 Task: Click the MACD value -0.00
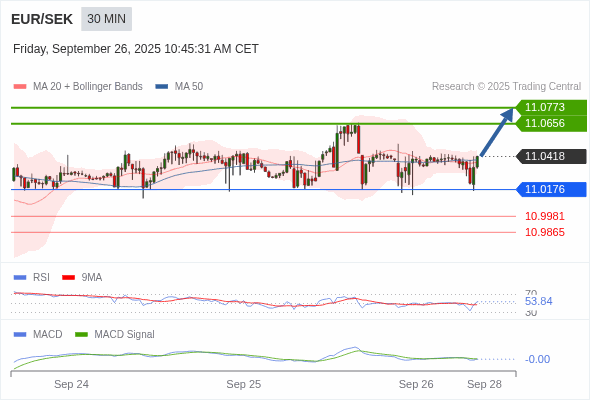tap(537, 359)
